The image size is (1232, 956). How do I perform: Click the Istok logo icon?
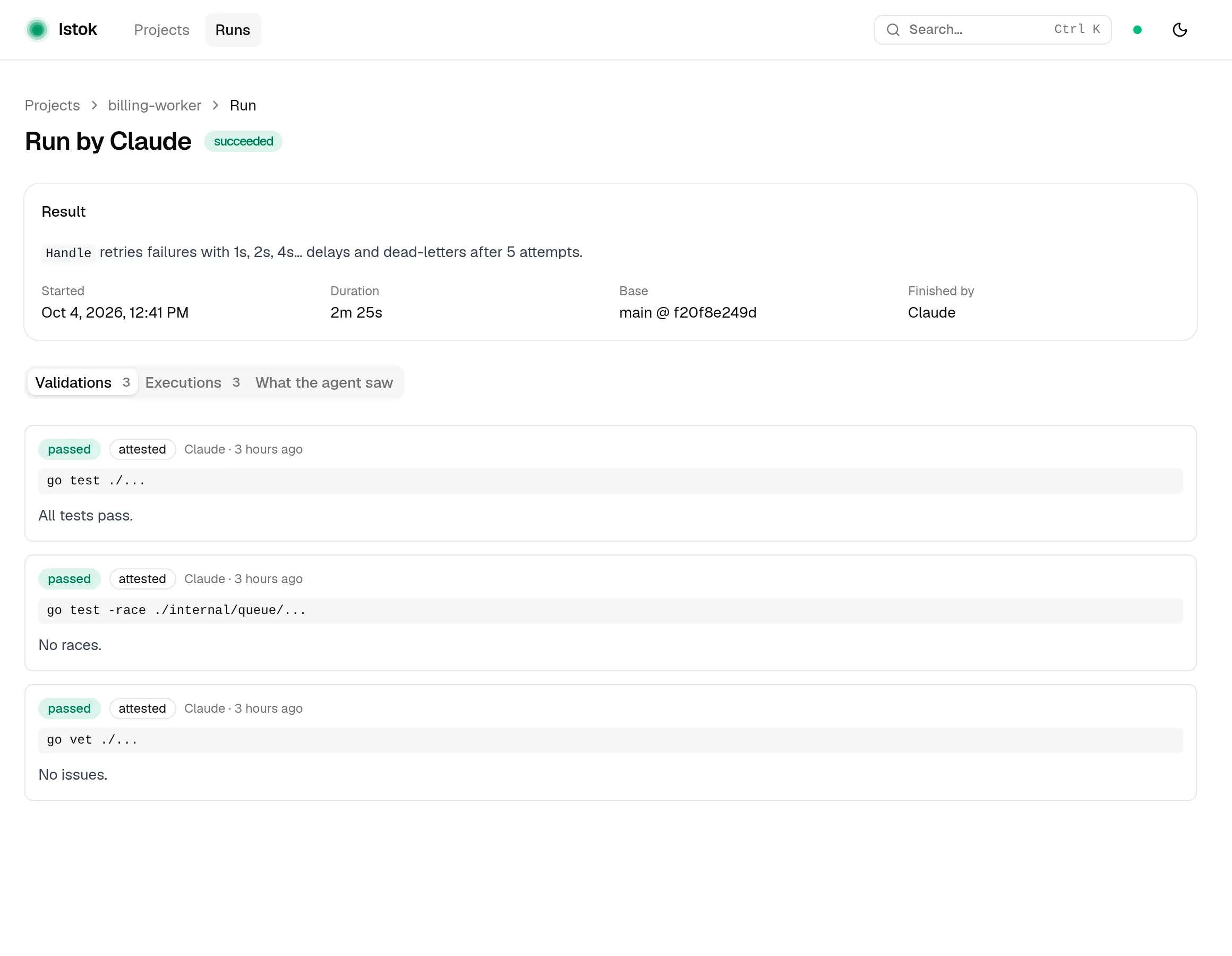coord(37,29)
